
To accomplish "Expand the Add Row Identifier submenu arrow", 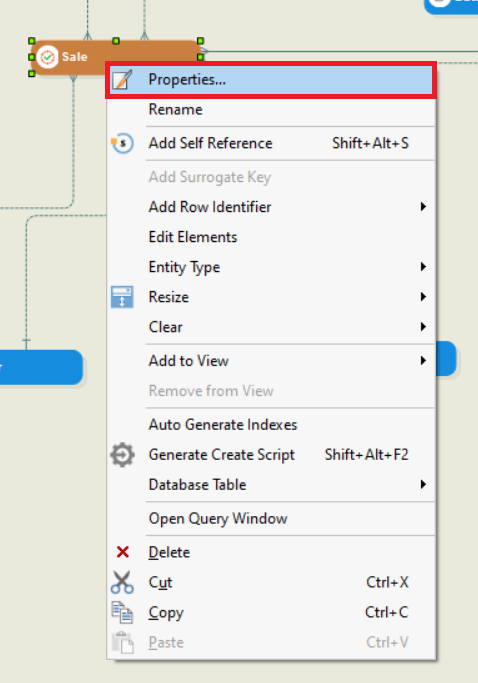I will click(x=423, y=207).
